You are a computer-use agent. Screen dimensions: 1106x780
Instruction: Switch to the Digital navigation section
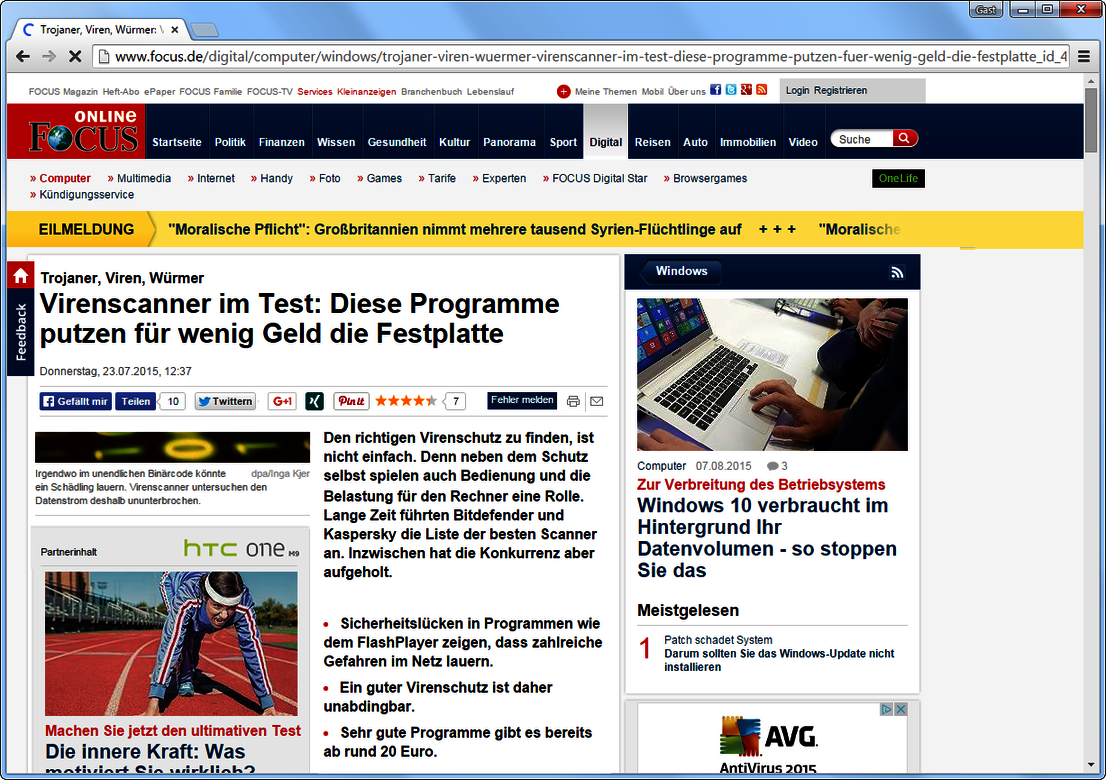click(605, 142)
